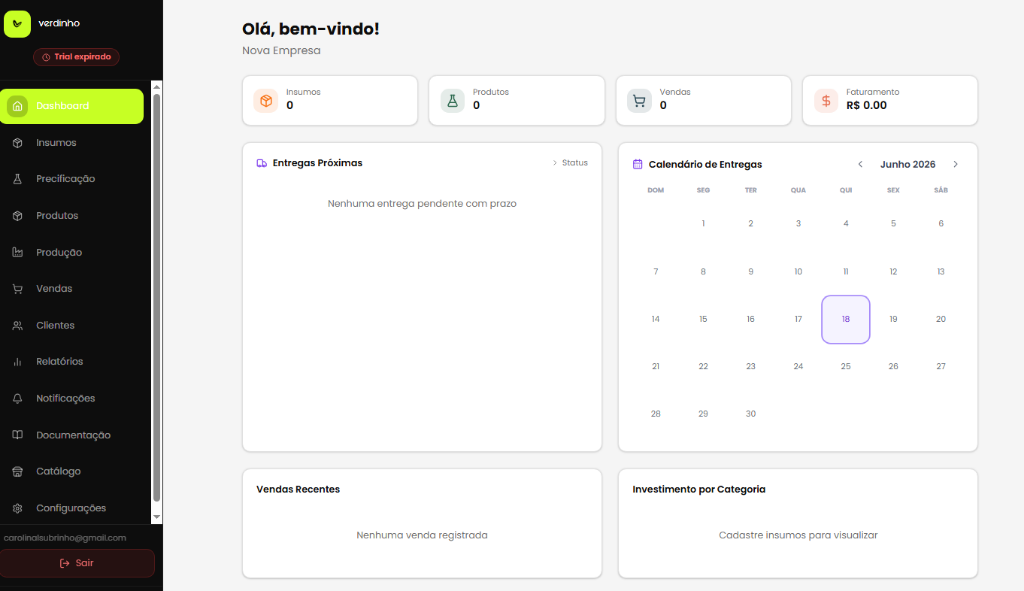Image resolution: width=1024 pixels, height=591 pixels.
Task: Click the Configurações gear icon
Action: (18, 508)
